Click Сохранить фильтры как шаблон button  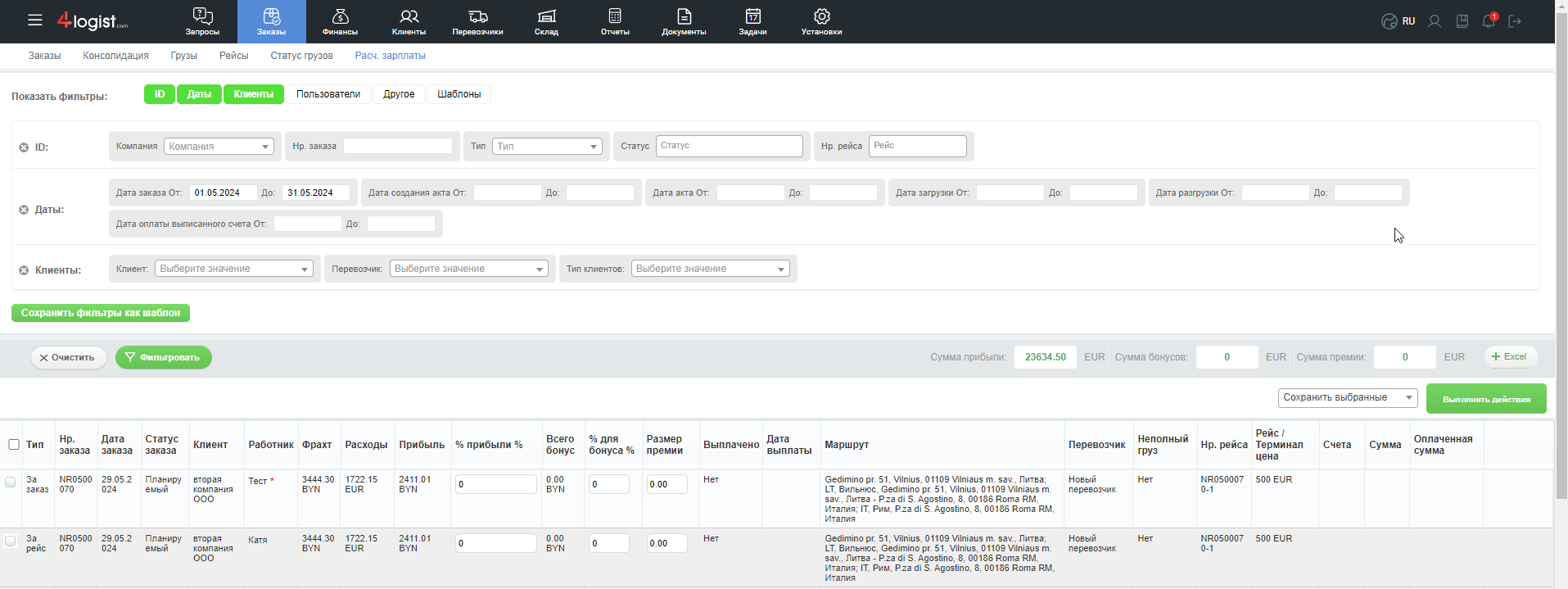[101, 313]
